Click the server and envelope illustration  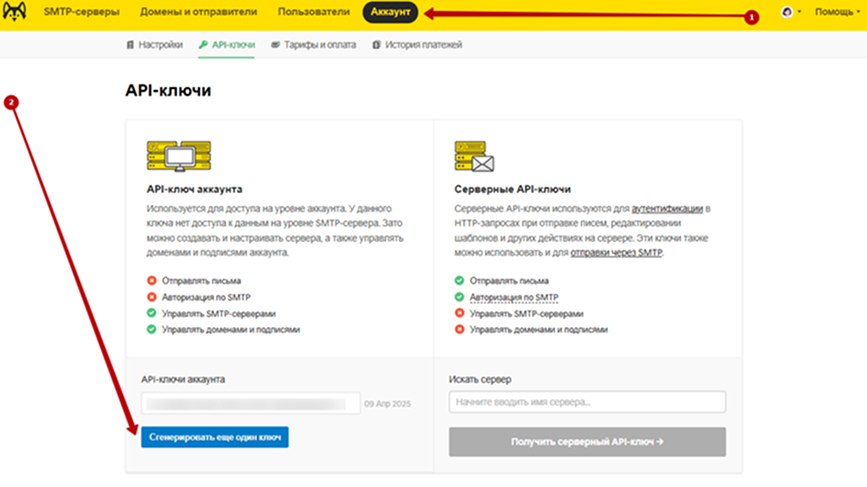(475, 157)
